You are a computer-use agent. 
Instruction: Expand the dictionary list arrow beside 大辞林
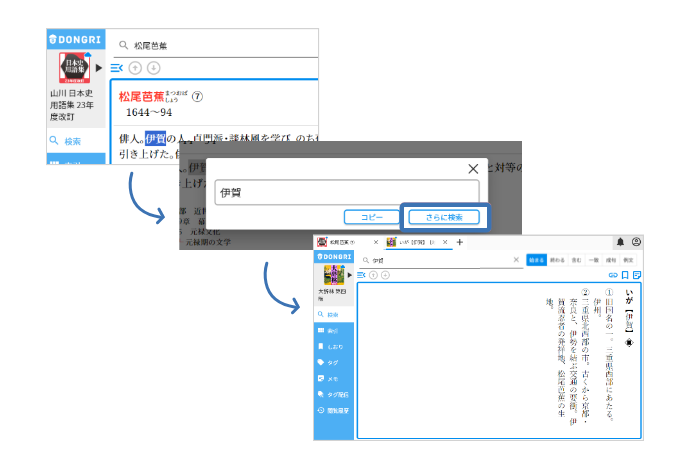[x=349, y=275]
